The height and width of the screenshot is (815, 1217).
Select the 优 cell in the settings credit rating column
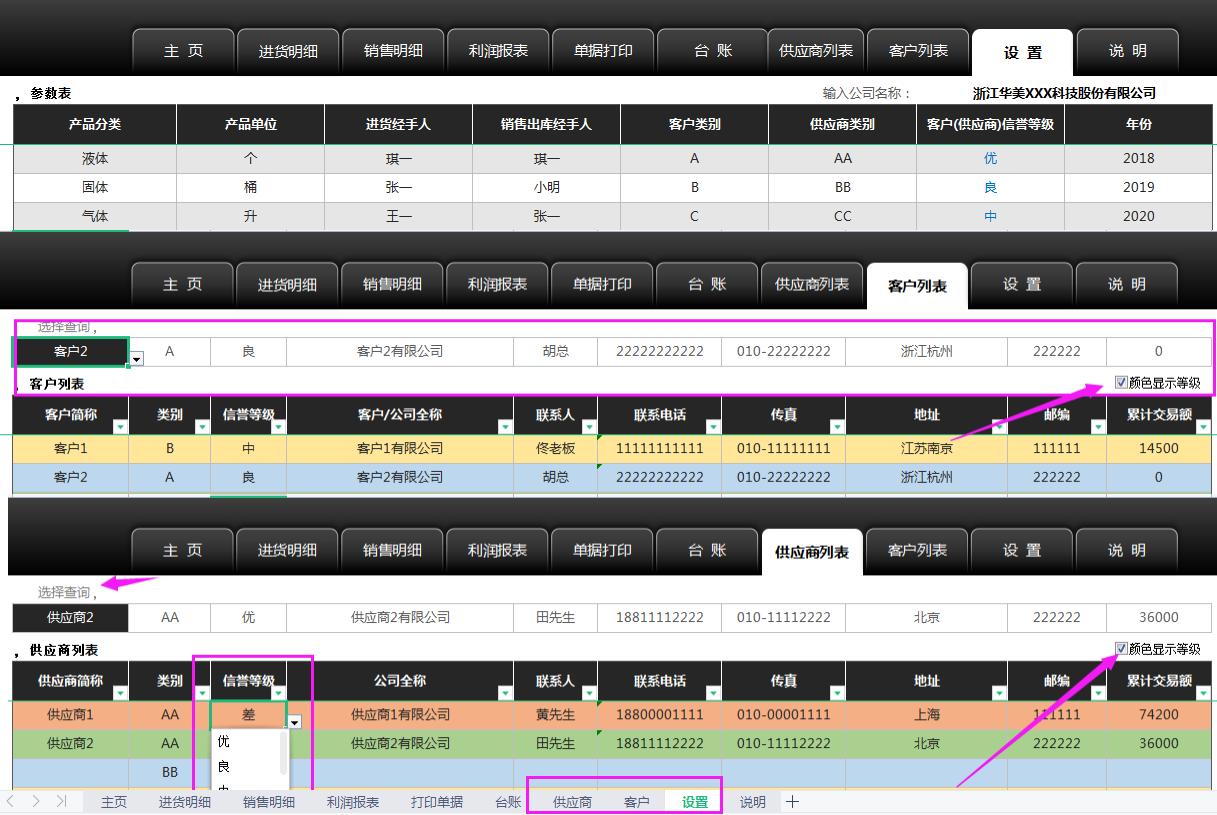[990, 159]
